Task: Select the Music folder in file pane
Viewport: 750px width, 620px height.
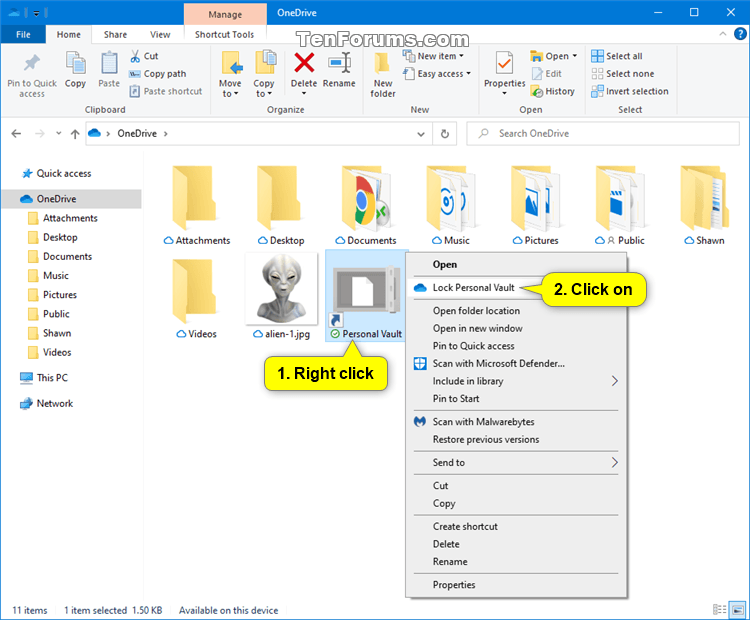Action: coord(451,206)
